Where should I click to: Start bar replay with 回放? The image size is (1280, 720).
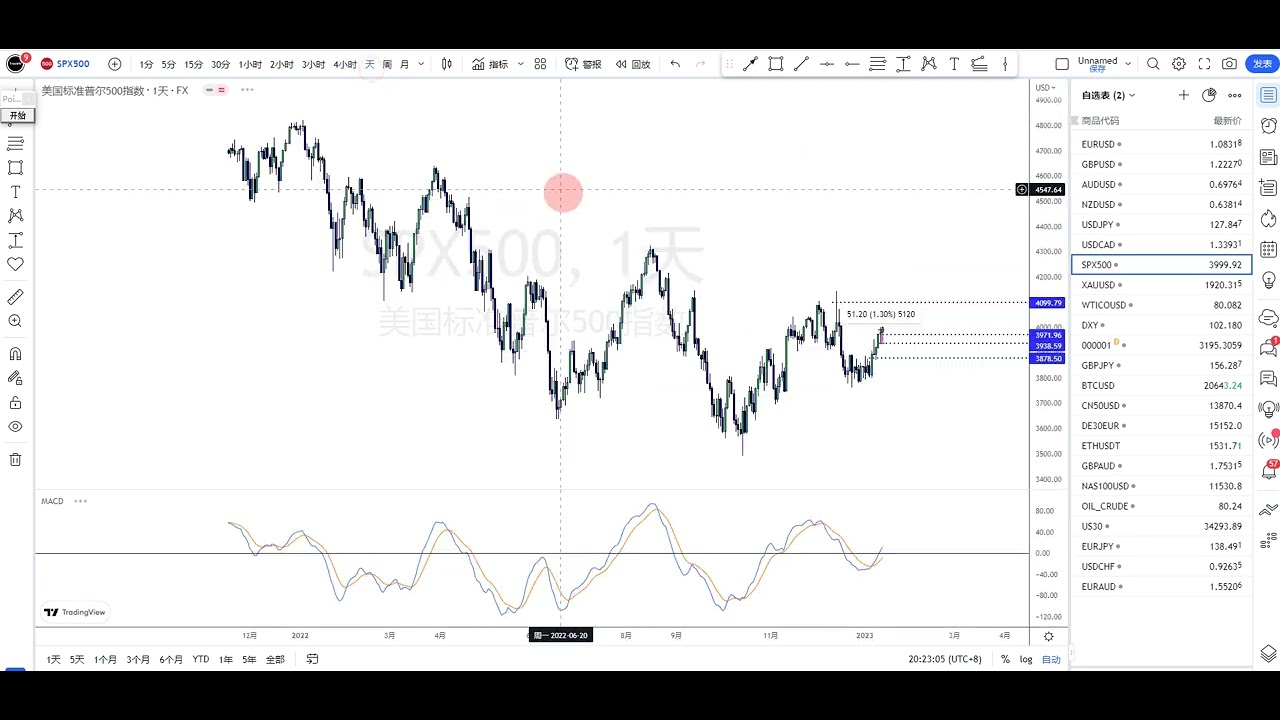[x=633, y=64]
